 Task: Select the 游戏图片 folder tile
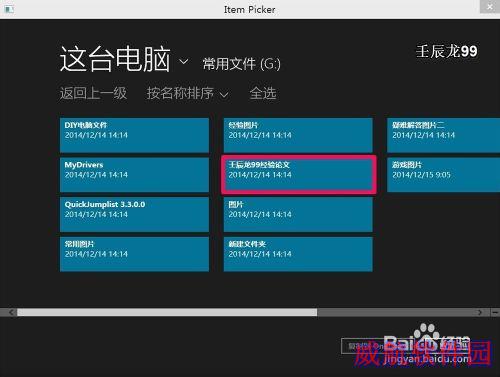444,175
